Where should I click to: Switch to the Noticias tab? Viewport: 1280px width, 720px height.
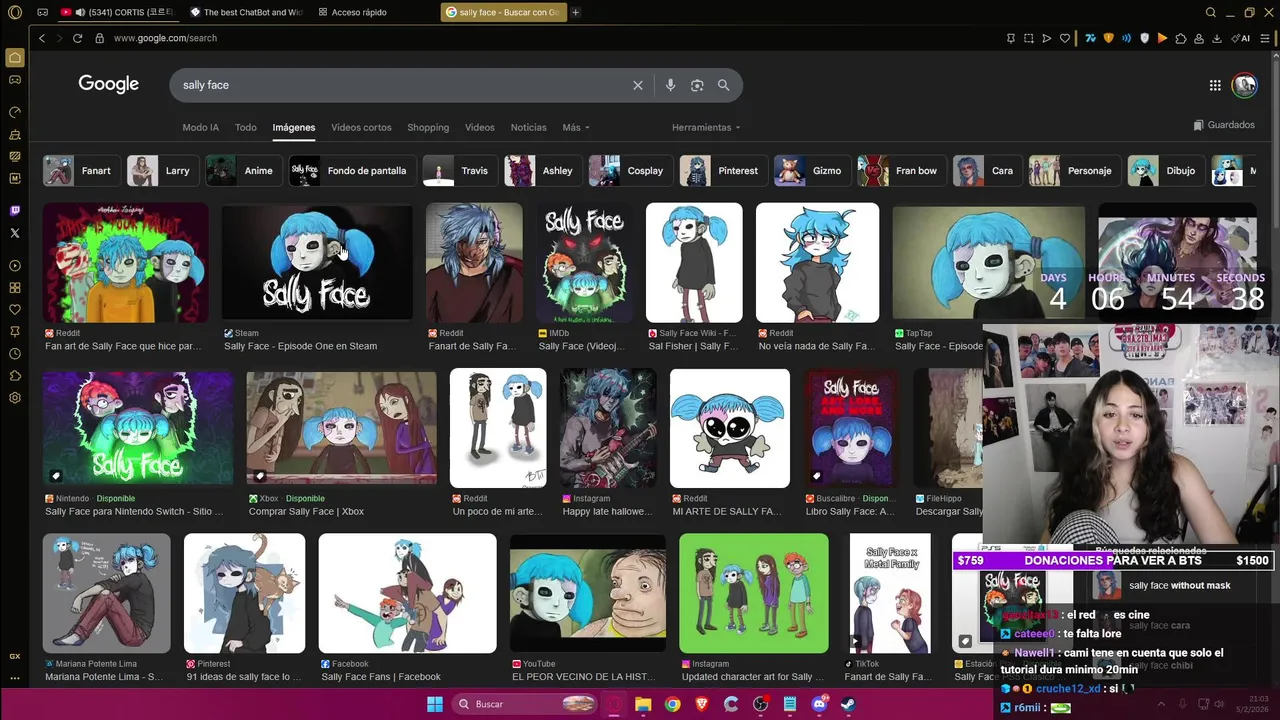529,127
